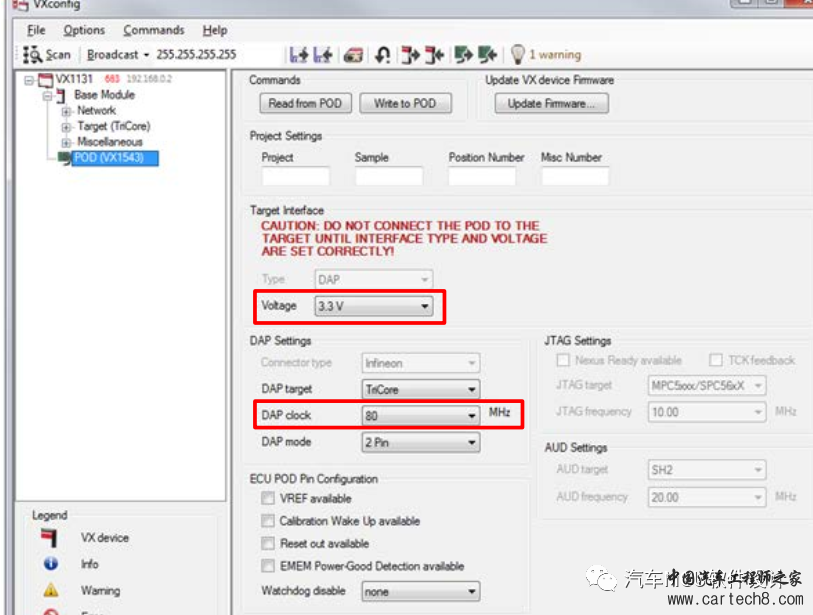Click the blue toolbar icon with left-pointing arrow
The width and height of the screenshot is (813, 615).
pos(323,54)
